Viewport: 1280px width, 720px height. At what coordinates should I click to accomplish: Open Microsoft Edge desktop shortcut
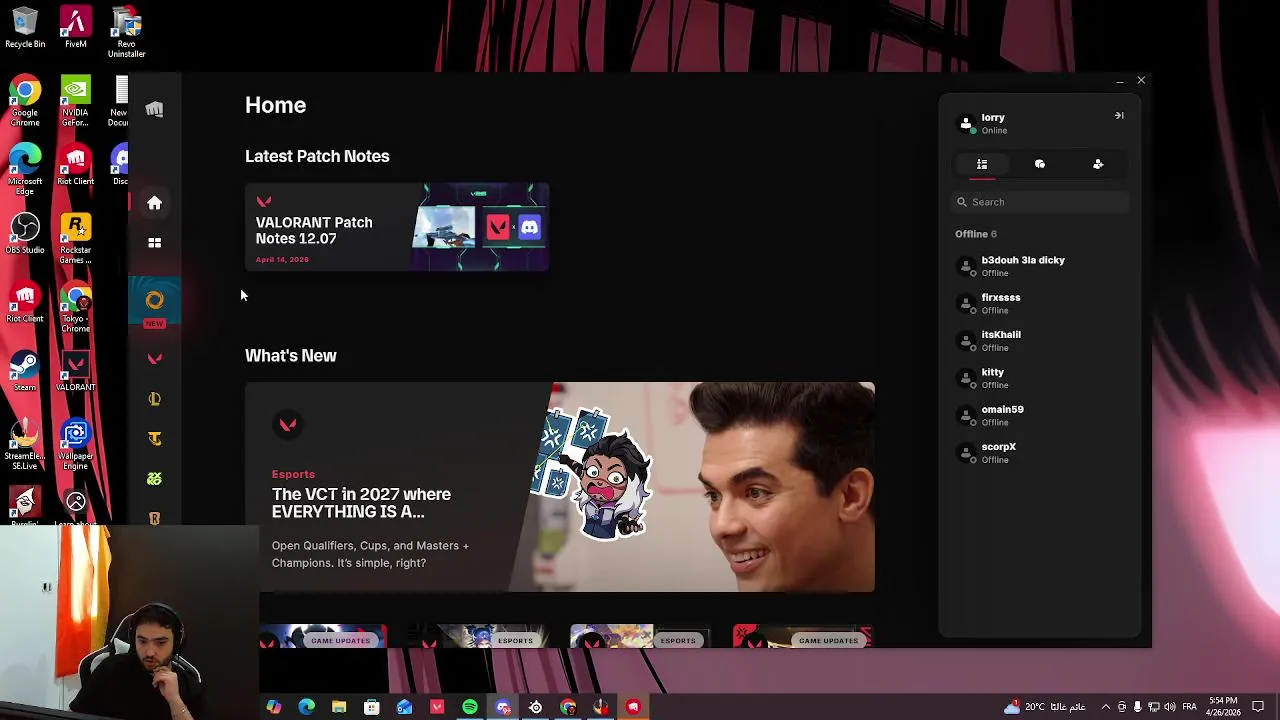(x=25, y=170)
